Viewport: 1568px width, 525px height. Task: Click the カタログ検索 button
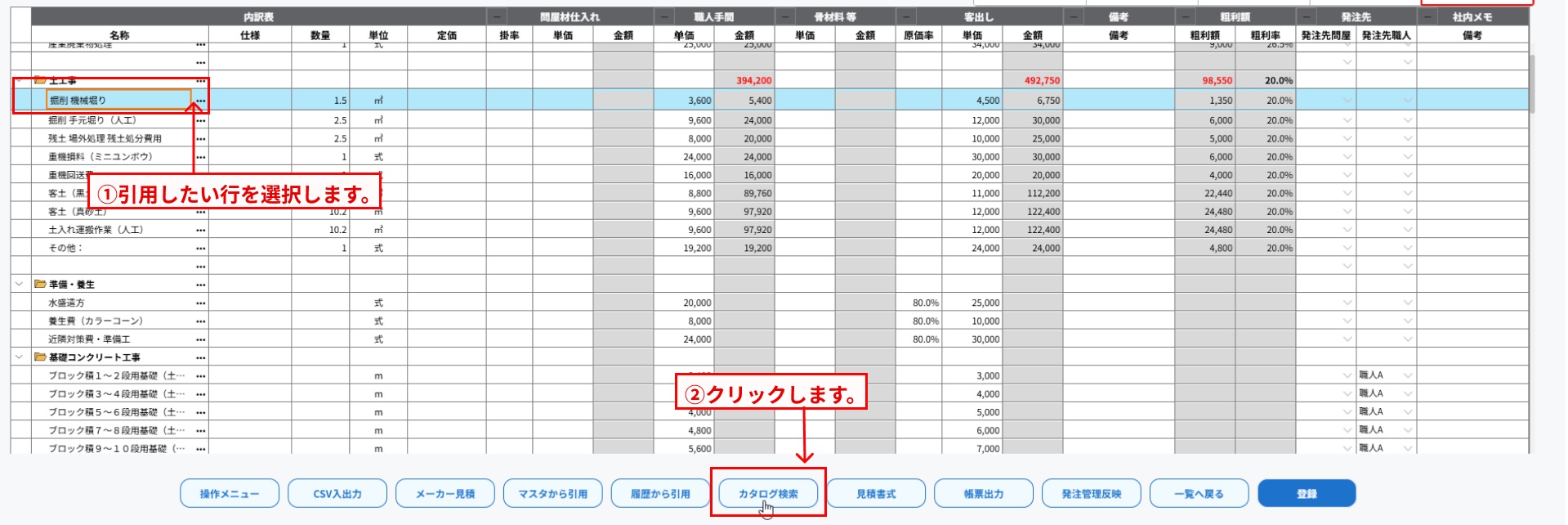pos(768,494)
